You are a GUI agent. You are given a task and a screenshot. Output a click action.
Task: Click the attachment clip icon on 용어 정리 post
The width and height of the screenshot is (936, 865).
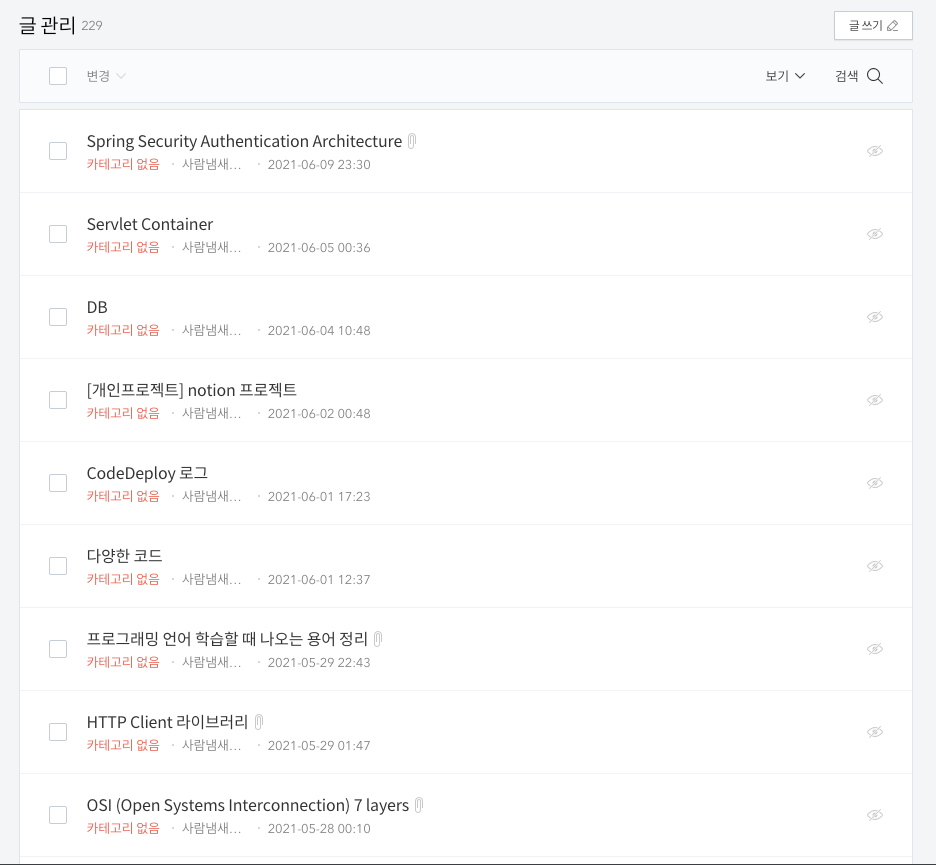pyautogui.click(x=378, y=639)
